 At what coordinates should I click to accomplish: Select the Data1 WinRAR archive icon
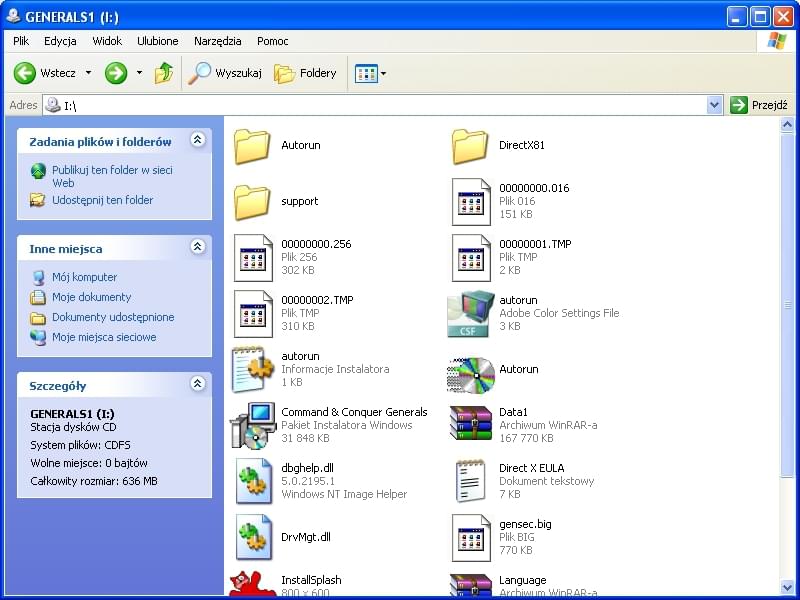click(x=470, y=423)
